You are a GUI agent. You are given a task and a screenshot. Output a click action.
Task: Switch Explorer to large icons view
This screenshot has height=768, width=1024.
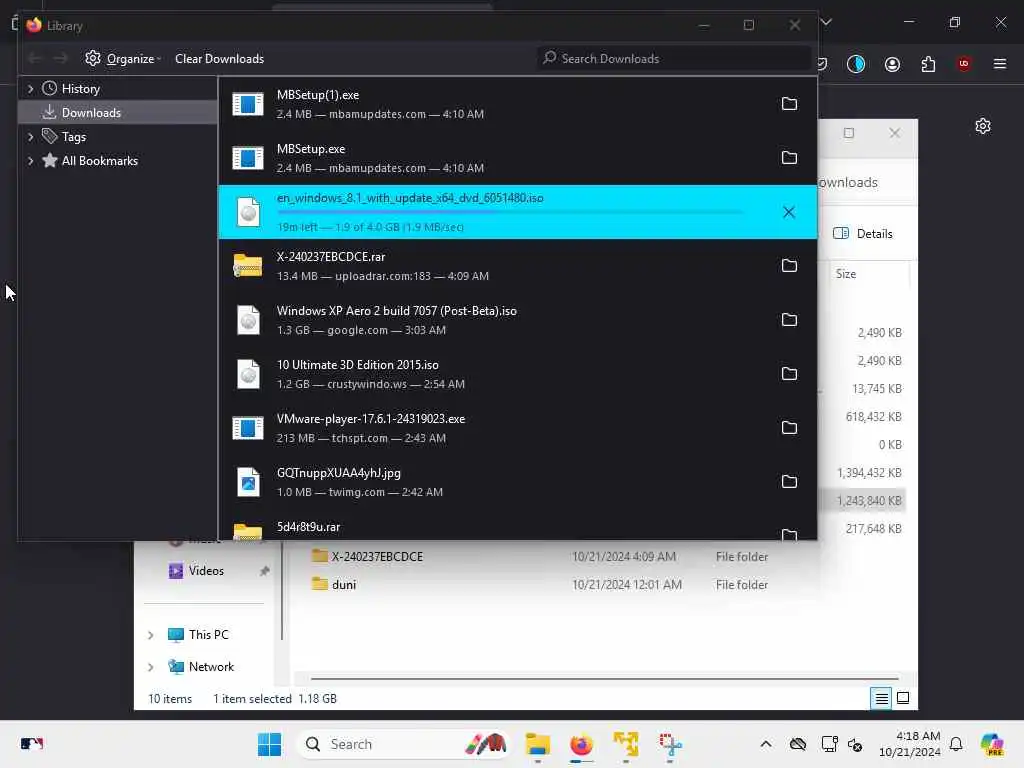pos(903,699)
